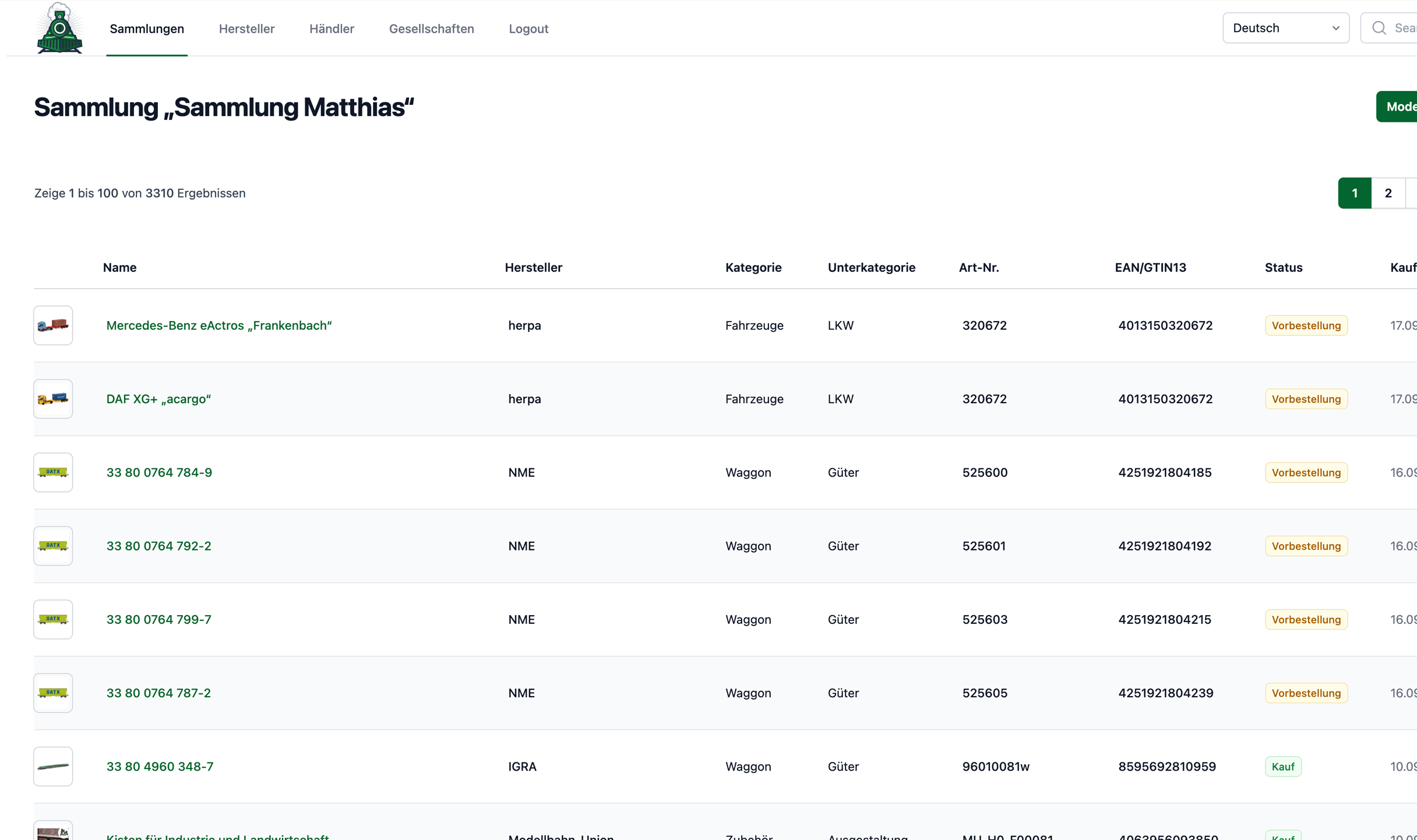
Task: Click the train locomotive logo
Action: click(58, 28)
